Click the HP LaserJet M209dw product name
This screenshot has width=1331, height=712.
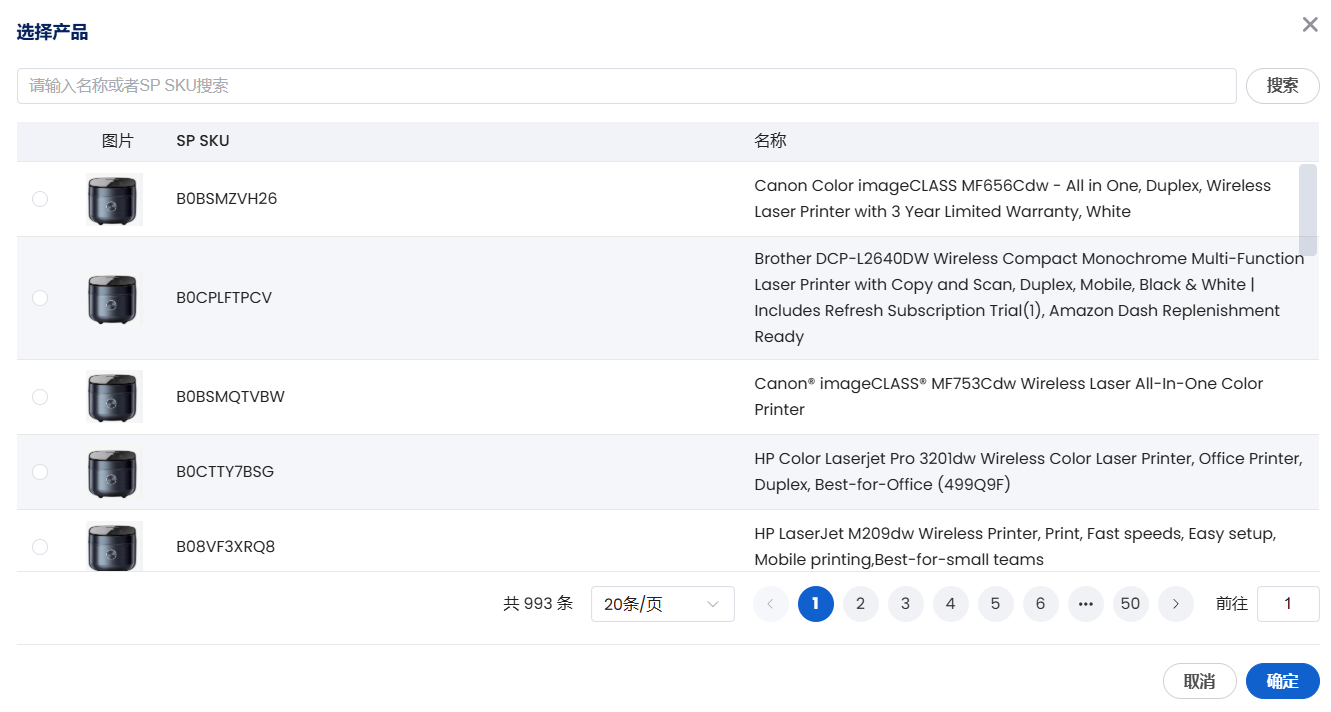[1015, 547]
